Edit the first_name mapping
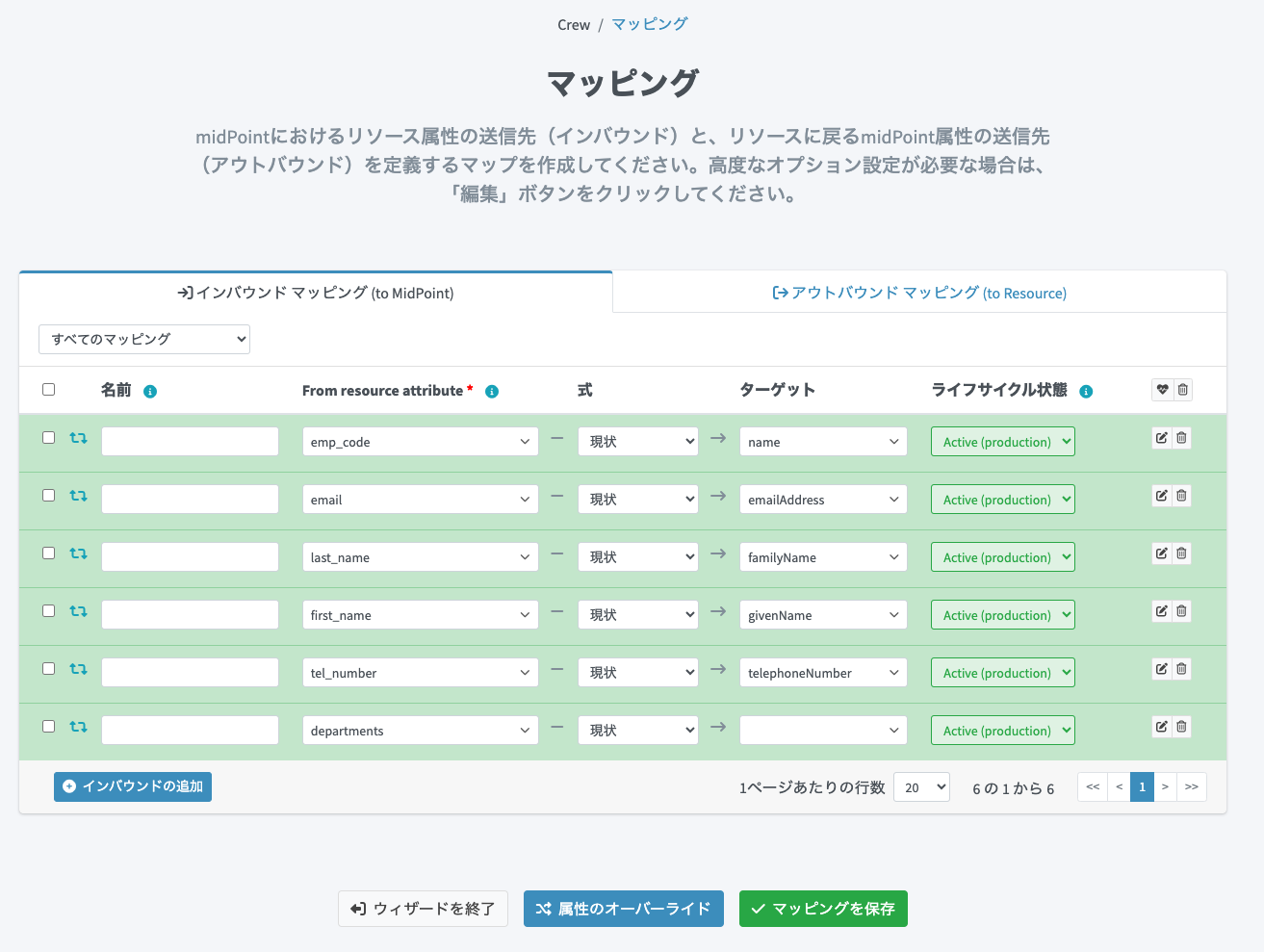Image resolution: width=1264 pixels, height=952 pixels. pos(1162,611)
